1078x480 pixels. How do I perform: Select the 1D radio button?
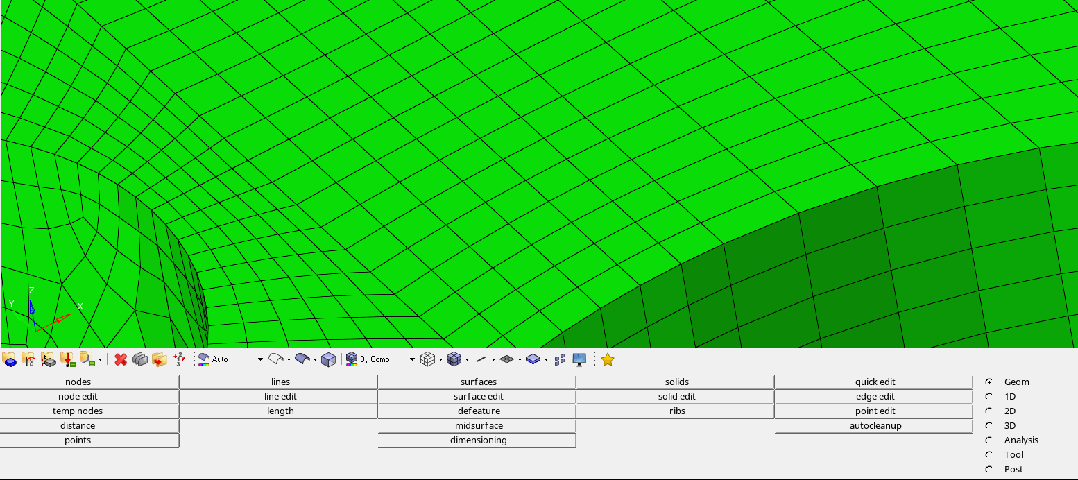[989, 396]
